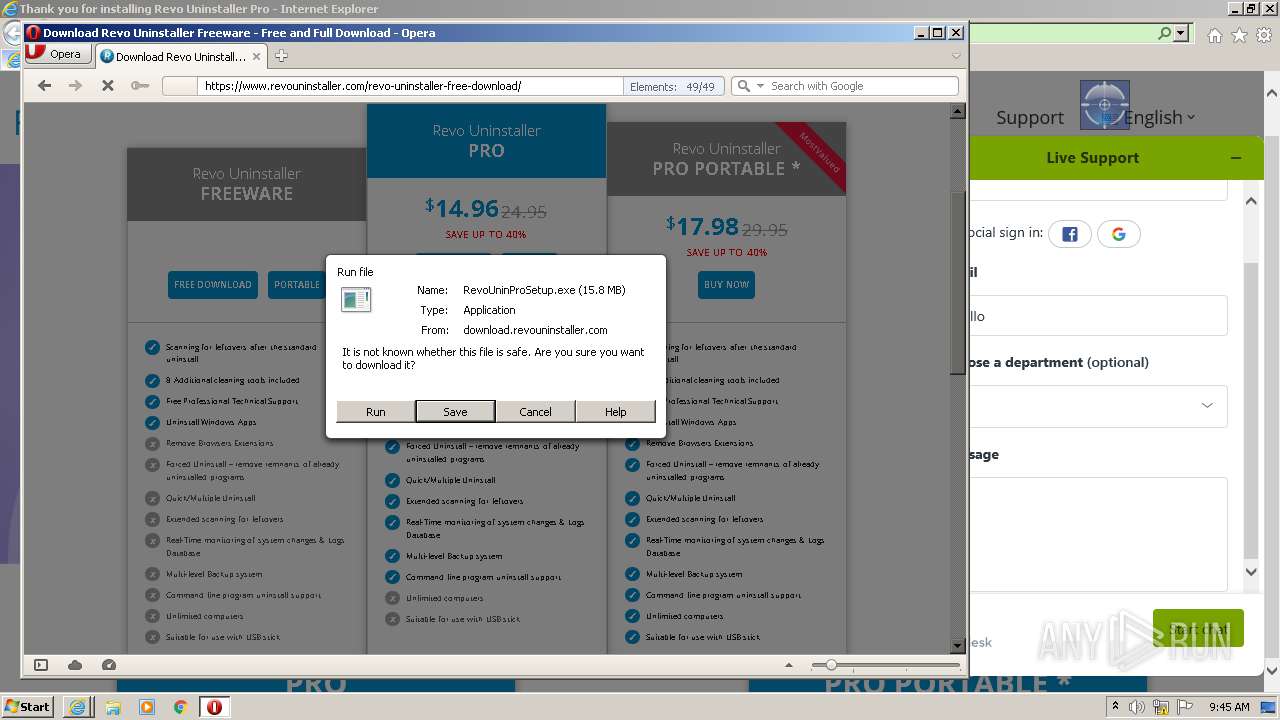
Task: Open the English language dropdown
Action: [1159, 117]
